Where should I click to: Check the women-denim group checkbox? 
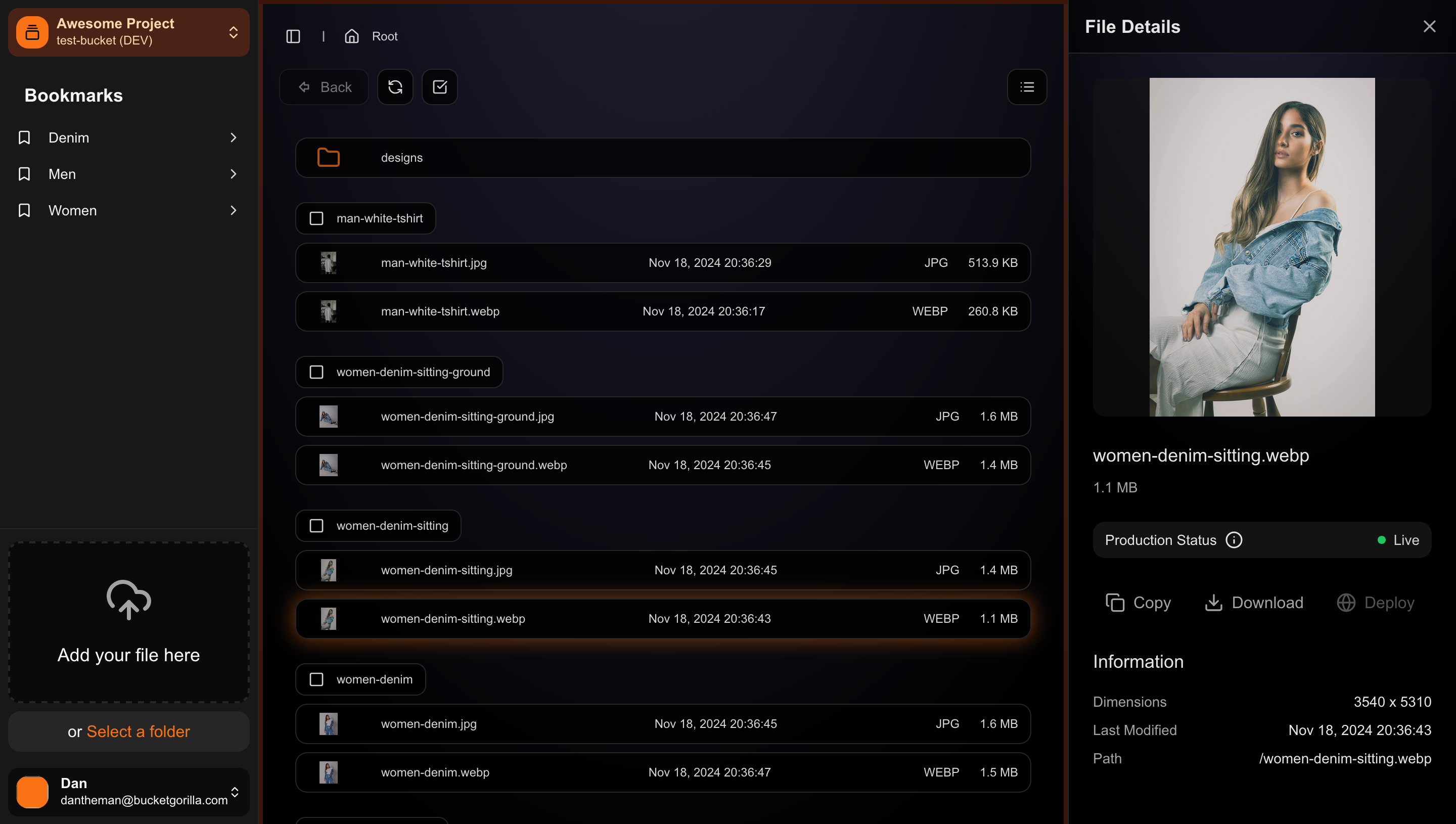coord(316,679)
